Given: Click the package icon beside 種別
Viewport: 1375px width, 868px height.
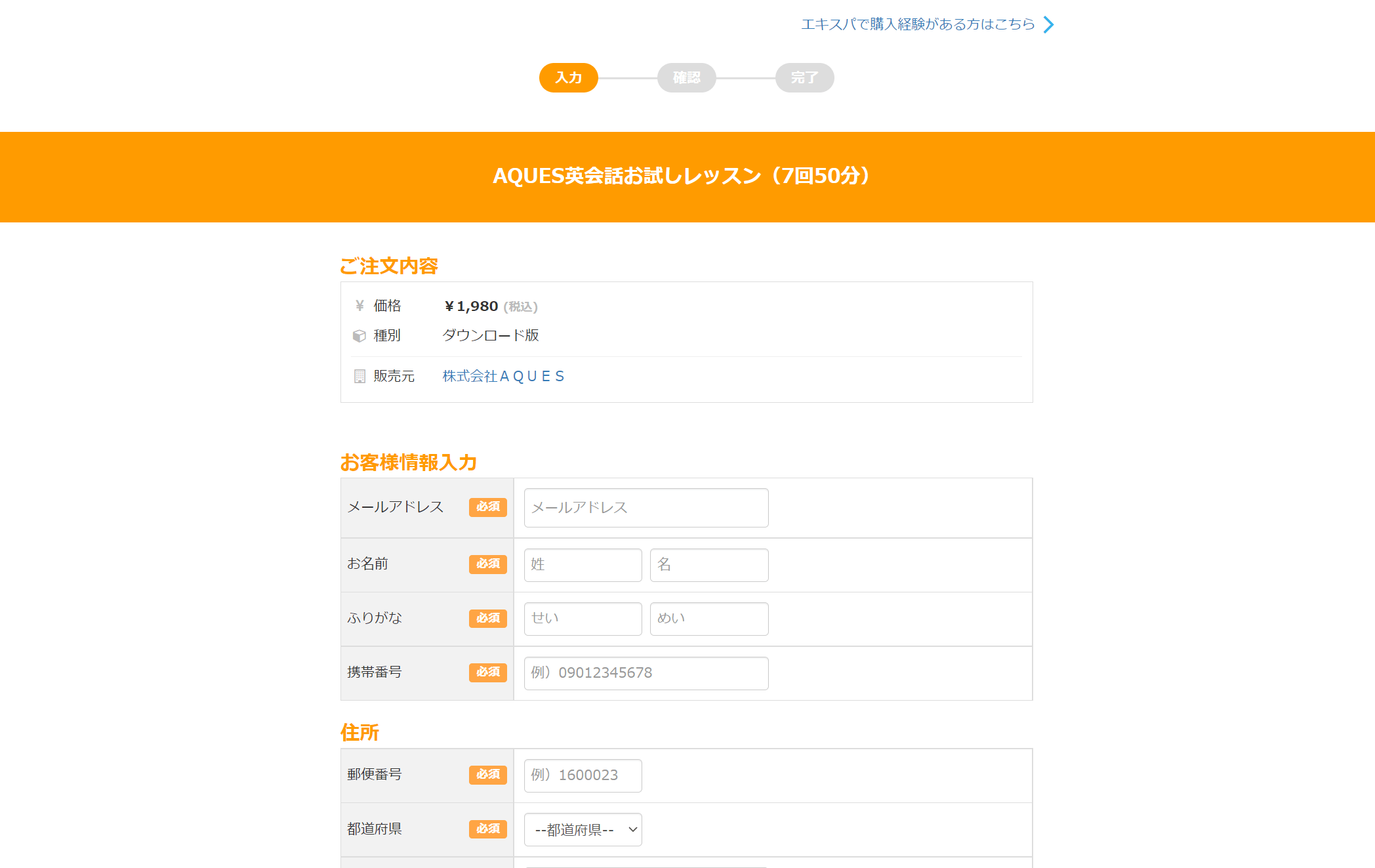Looking at the screenshot, I should [359, 336].
